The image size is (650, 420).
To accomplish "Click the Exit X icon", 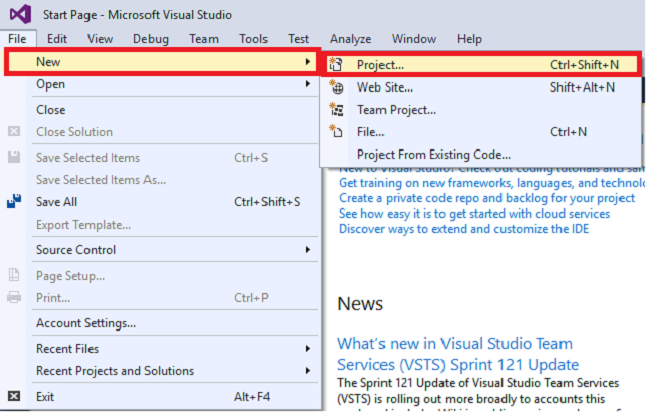I will (x=14, y=396).
